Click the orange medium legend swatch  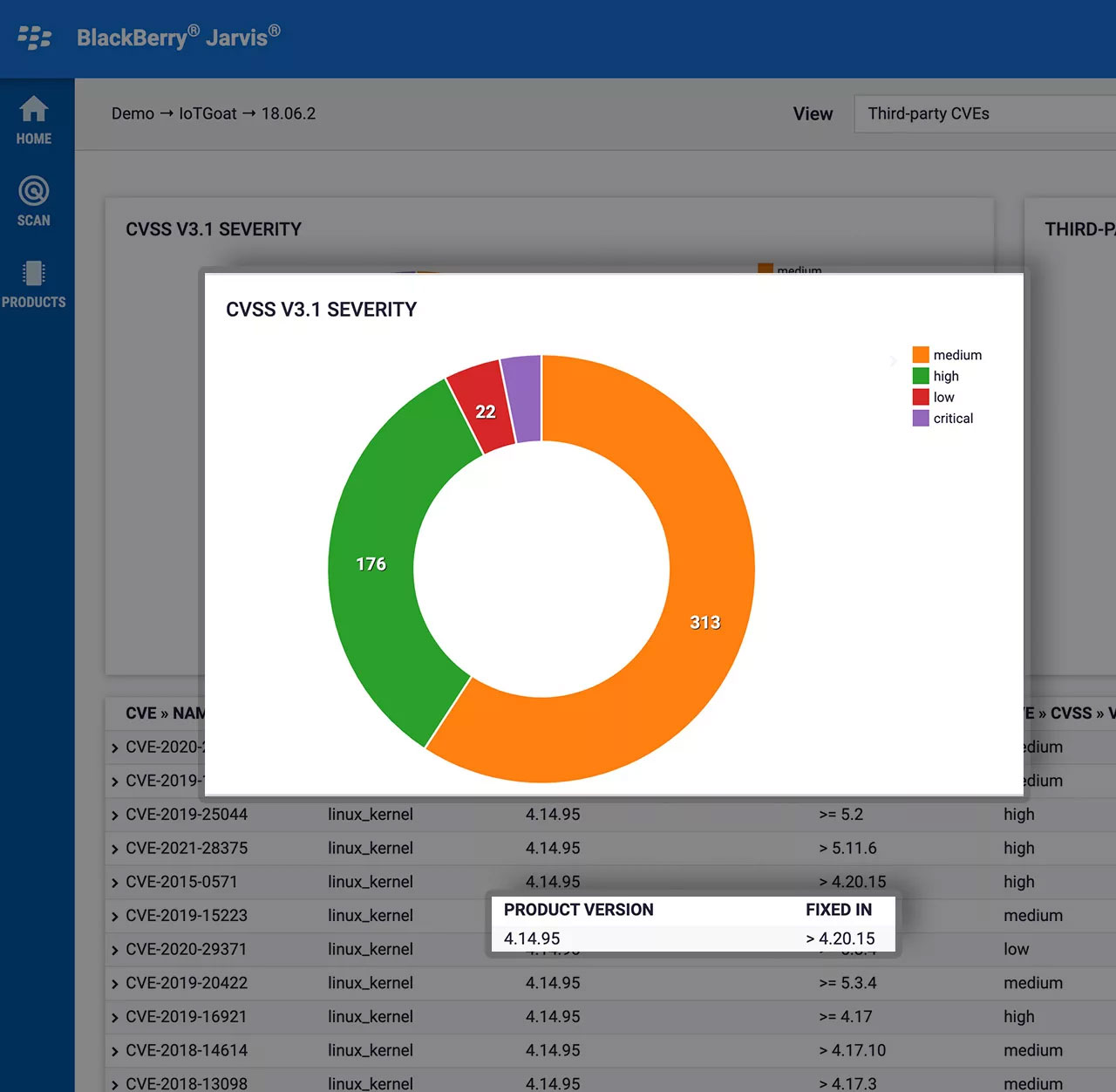tap(921, 355)
